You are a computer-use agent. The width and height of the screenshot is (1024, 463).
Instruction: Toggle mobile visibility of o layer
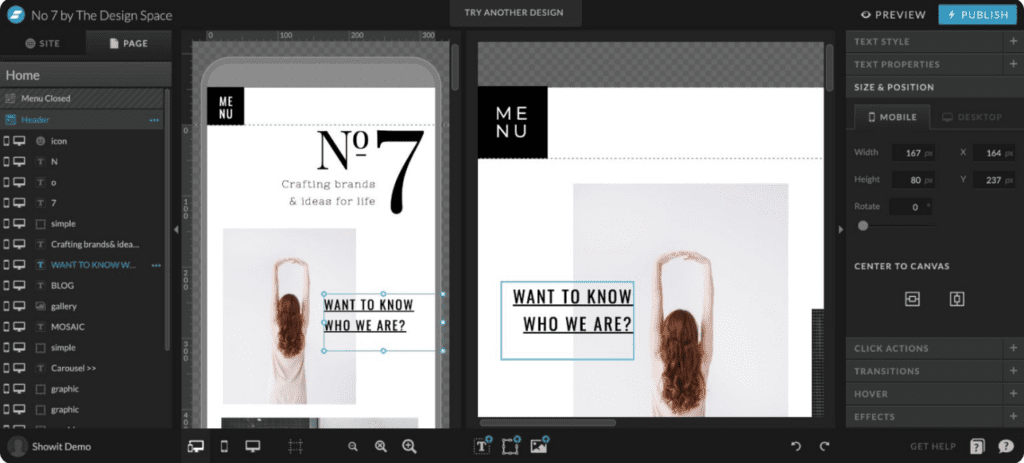tap(7, 182)
